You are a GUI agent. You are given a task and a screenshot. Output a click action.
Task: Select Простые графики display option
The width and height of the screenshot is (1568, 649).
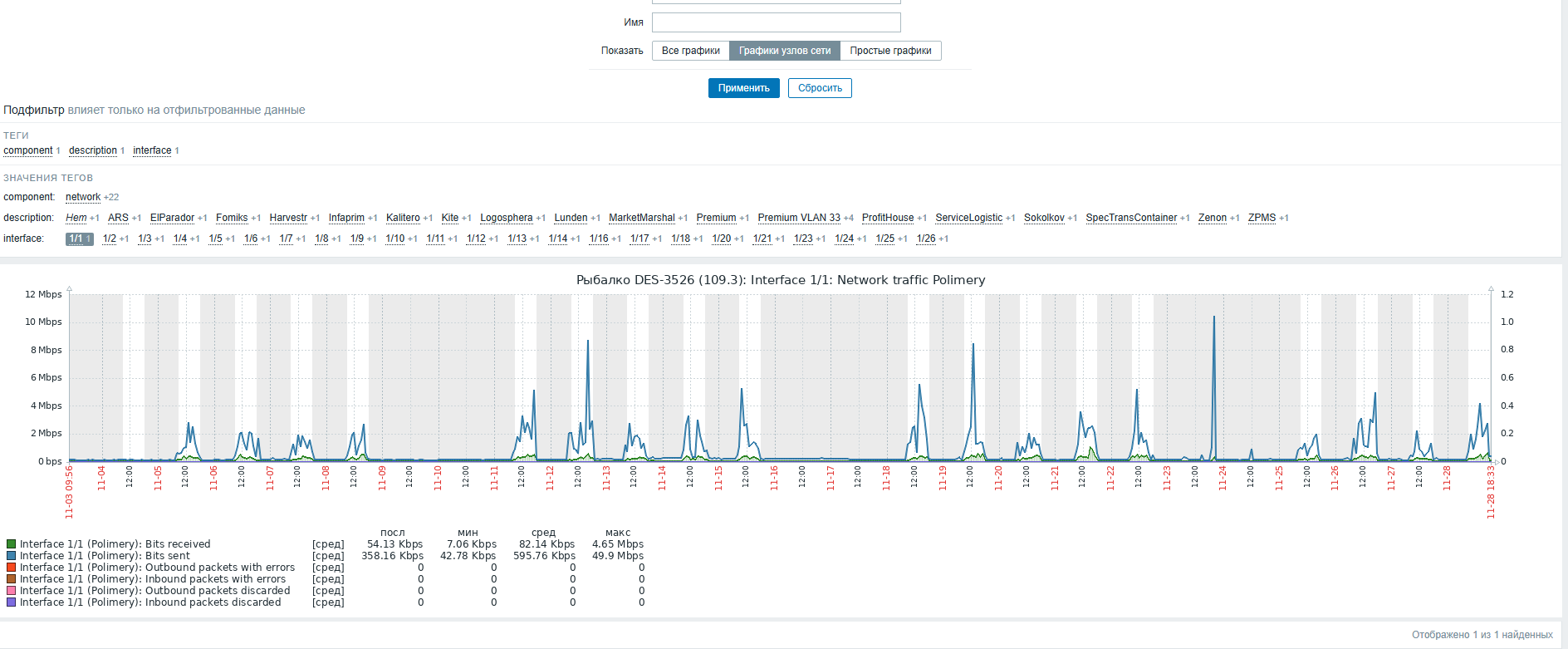pyautogui.click(x=890, y=51)
